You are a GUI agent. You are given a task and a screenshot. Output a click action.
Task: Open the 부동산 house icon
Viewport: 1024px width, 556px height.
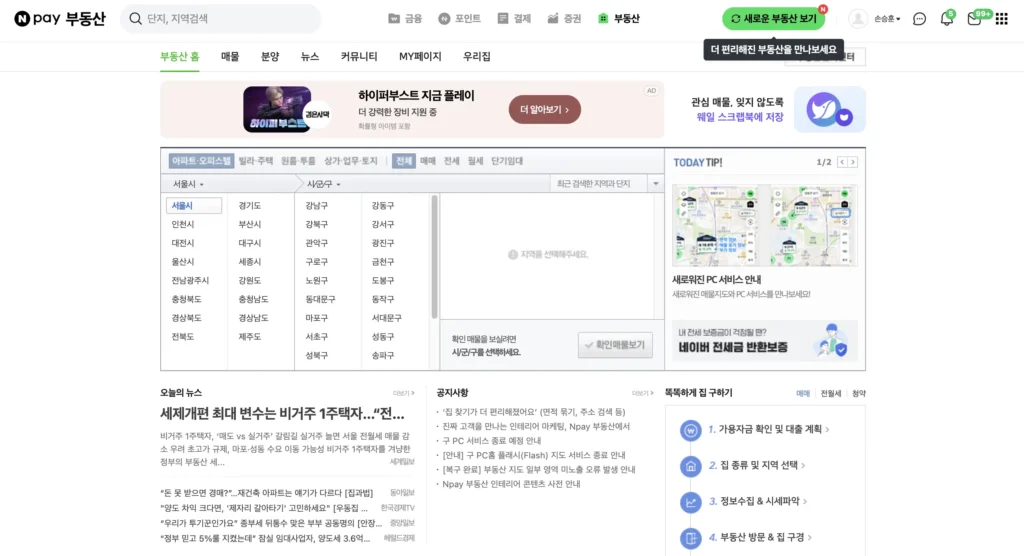point(603,18)
